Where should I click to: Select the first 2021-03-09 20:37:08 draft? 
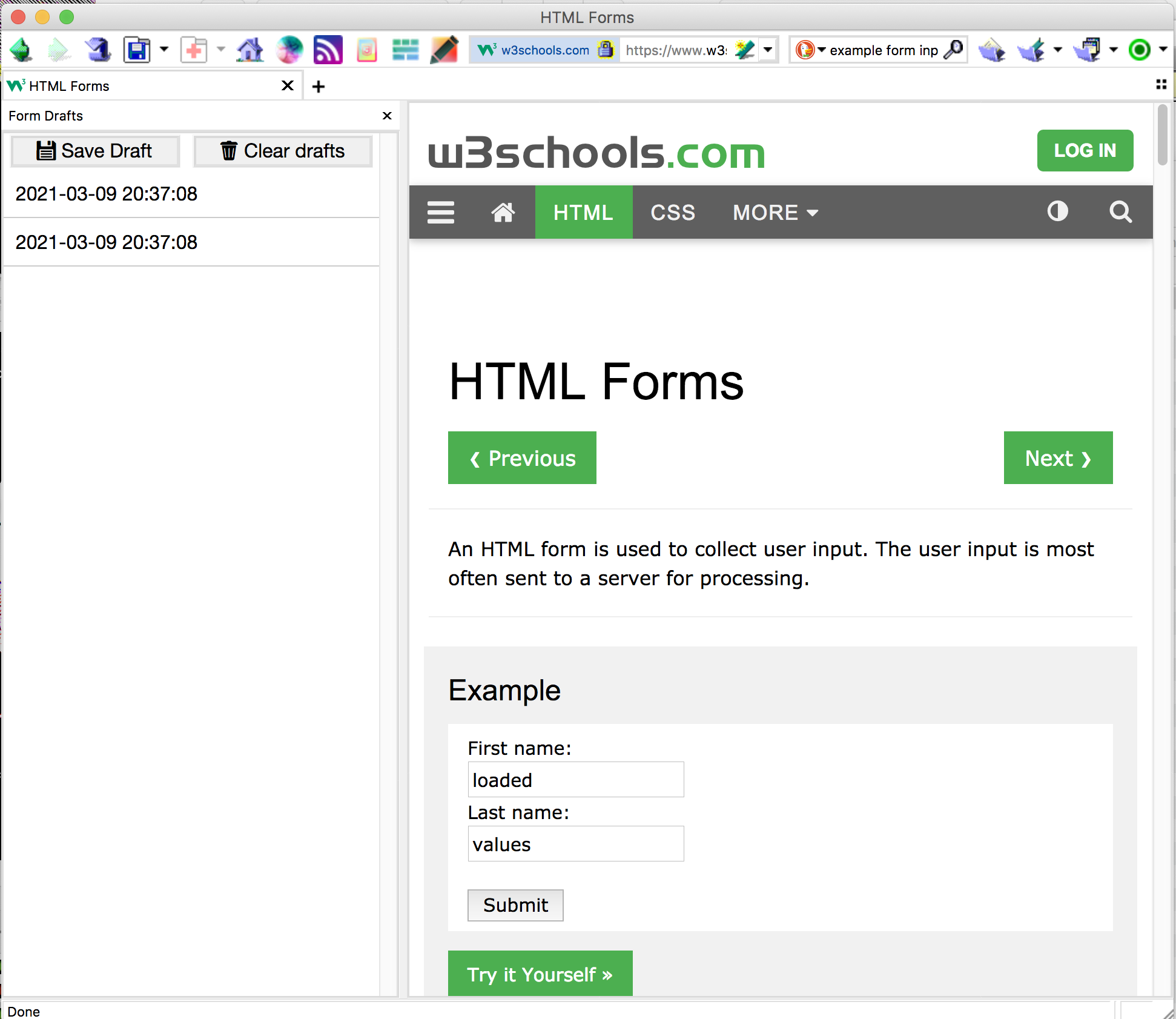(x=191, y=194)
